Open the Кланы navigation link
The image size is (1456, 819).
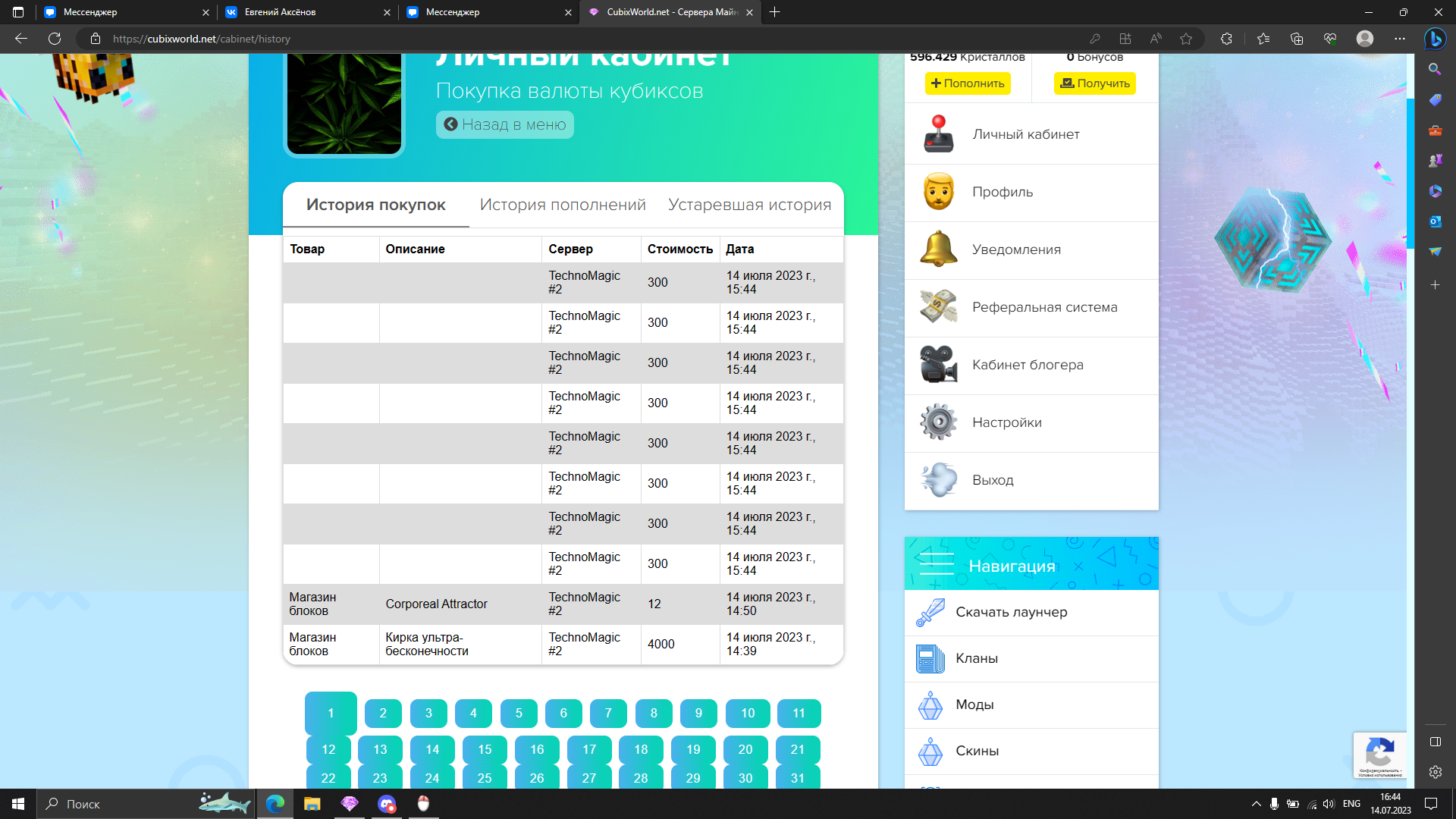coord(977,658)
